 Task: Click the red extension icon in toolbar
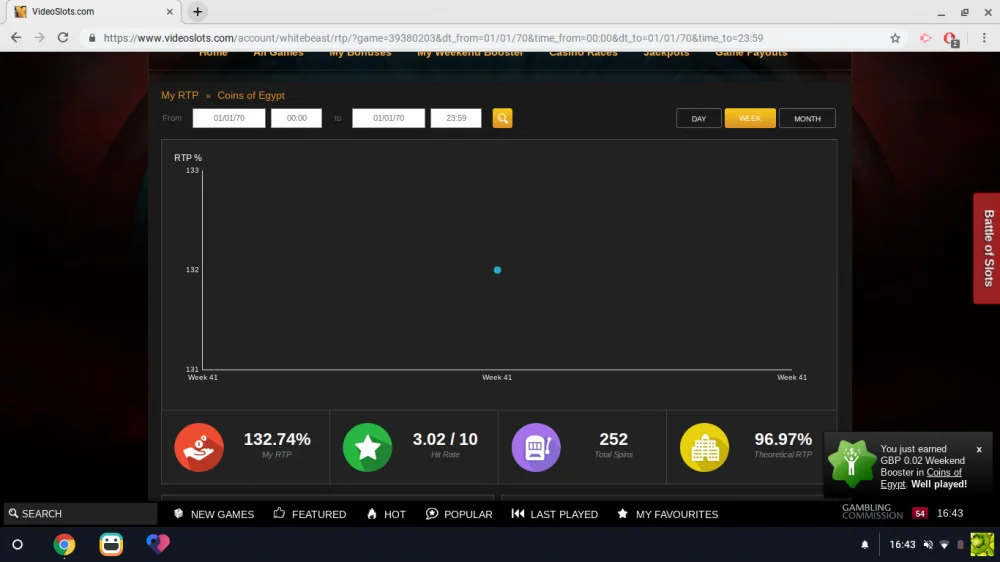click(x=925, y=38)
